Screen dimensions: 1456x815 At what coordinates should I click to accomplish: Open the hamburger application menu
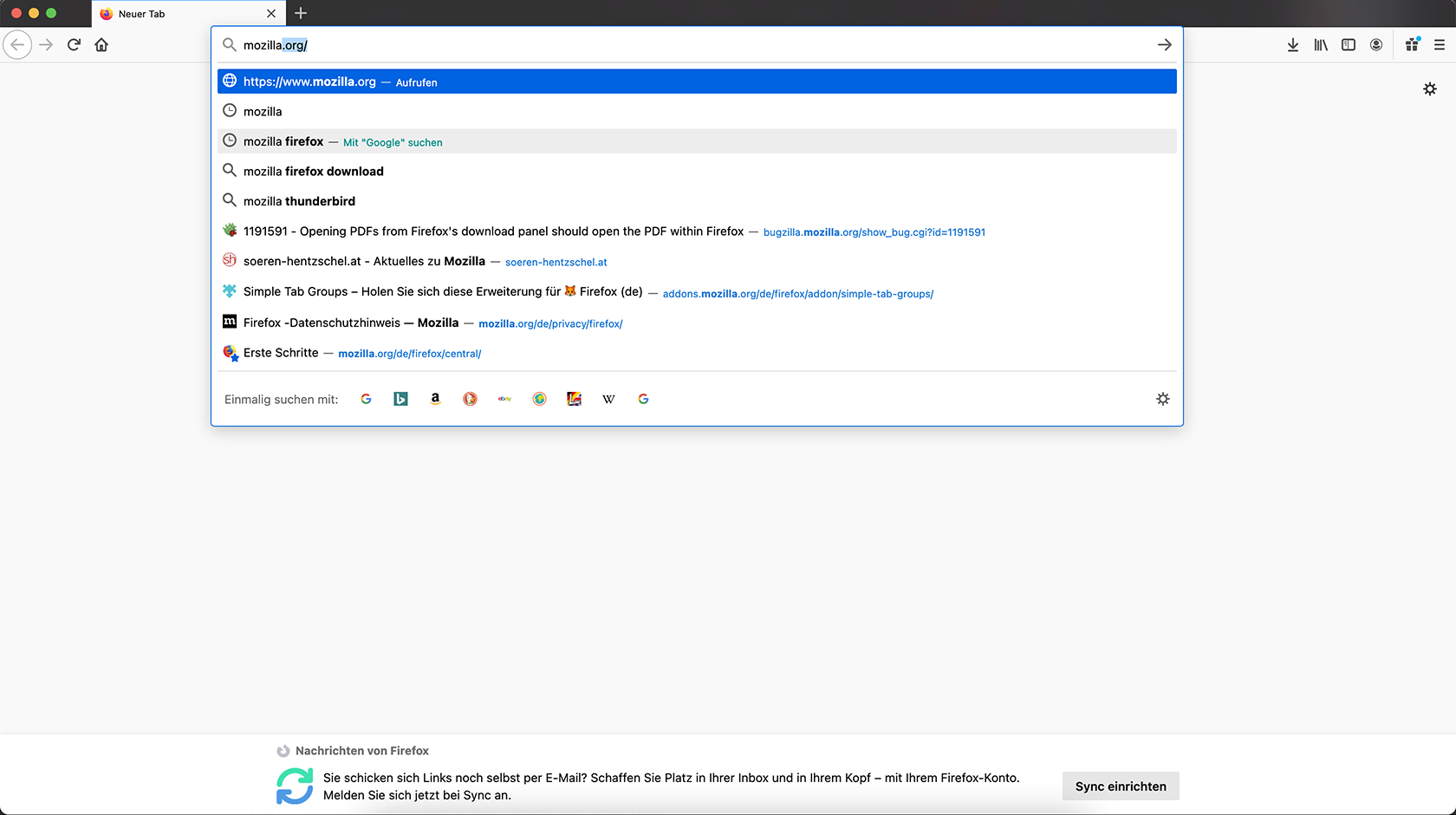click(1440, 45)
